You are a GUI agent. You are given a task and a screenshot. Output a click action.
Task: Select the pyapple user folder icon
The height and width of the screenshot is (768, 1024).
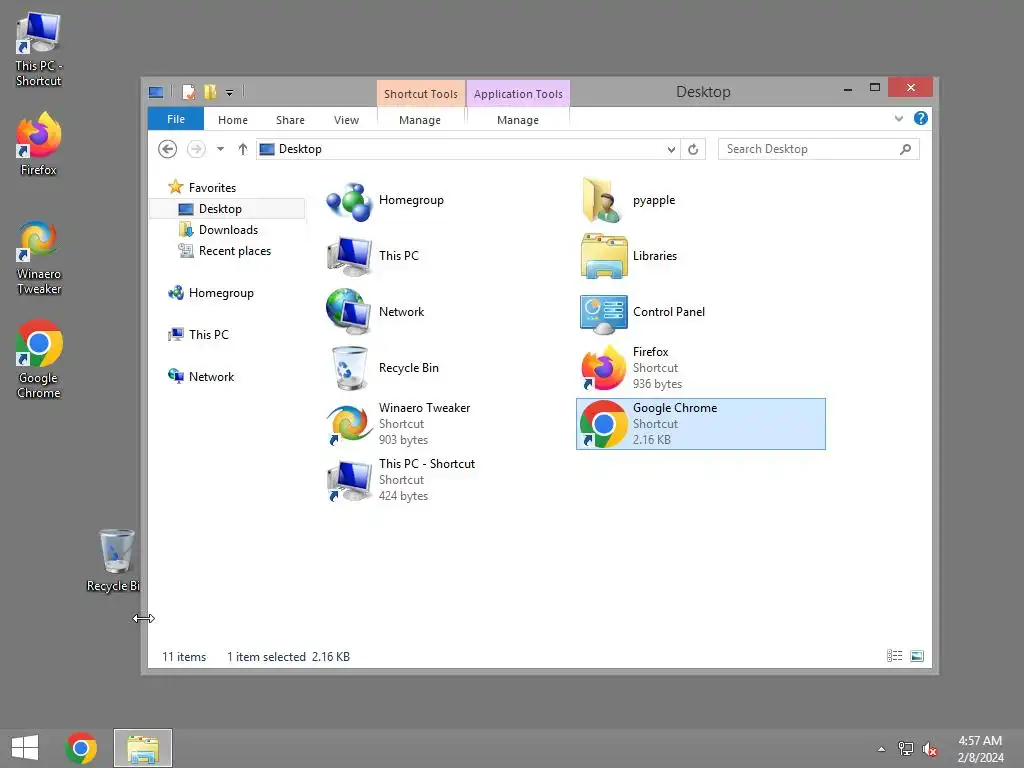(x=602, y=200)
